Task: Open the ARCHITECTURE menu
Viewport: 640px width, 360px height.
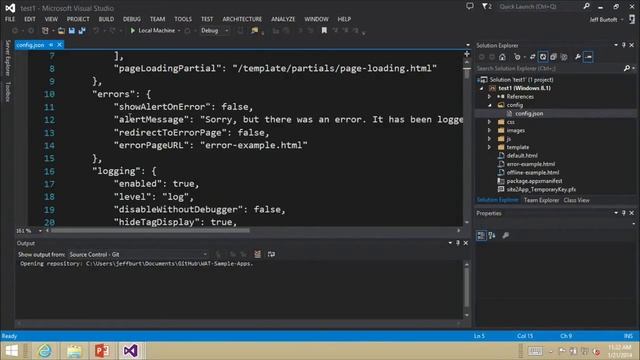Action: 242,19
